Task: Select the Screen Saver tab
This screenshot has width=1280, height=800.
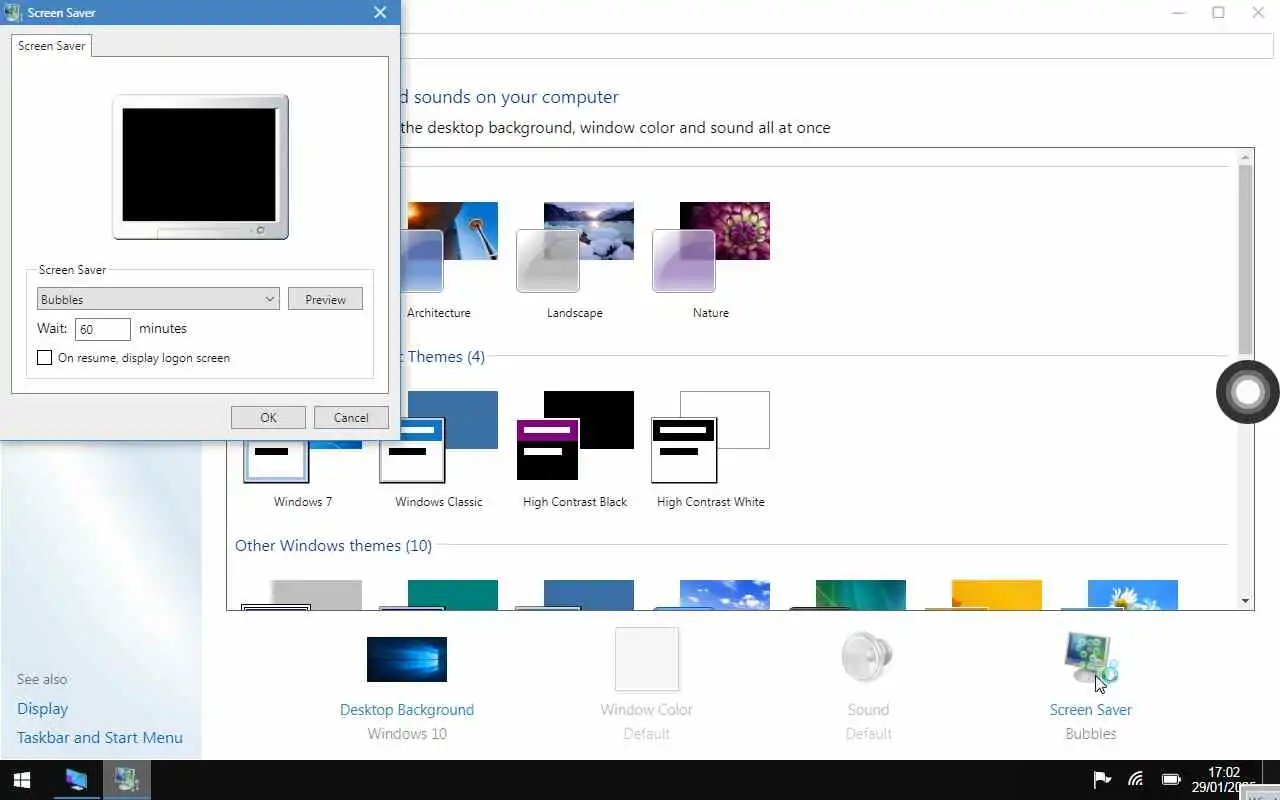Action: click(x=51, y=46)
